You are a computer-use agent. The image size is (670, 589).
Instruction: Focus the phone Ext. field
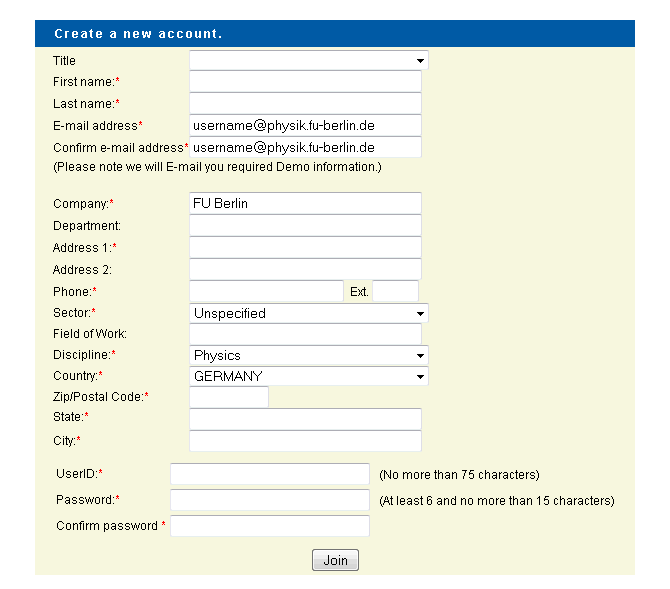tap(396, 292)
